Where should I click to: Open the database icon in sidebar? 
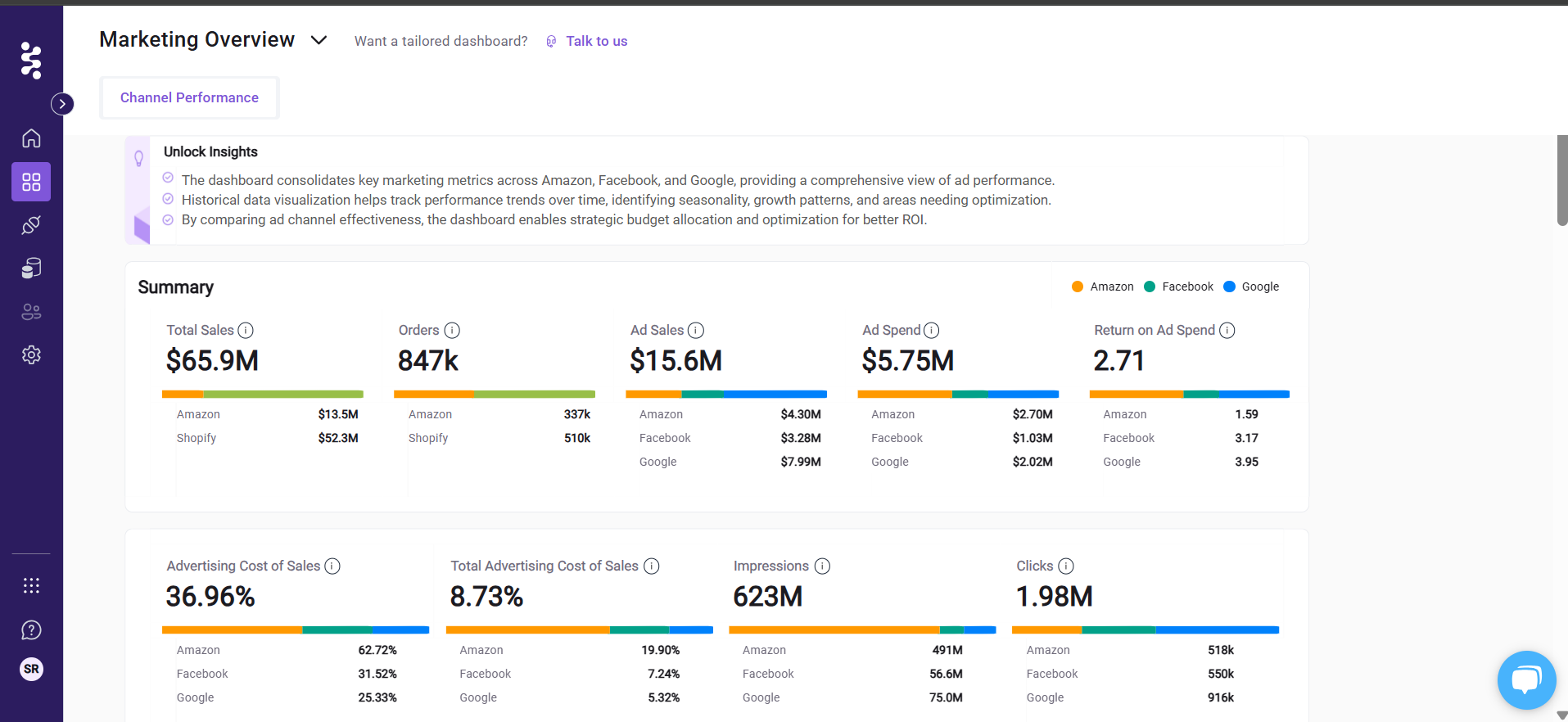pos(31,268)
